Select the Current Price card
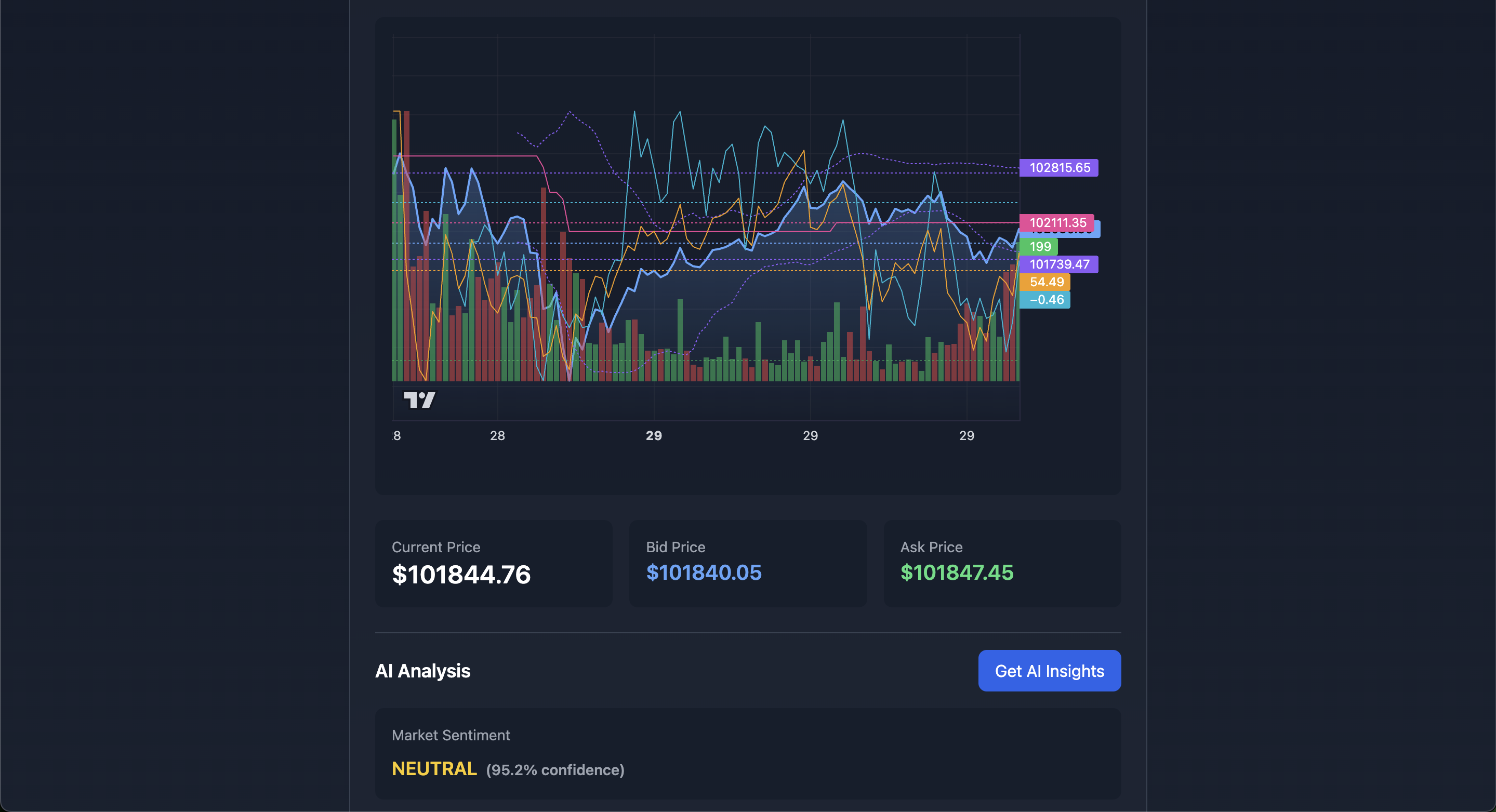 [x=493, y=564]
